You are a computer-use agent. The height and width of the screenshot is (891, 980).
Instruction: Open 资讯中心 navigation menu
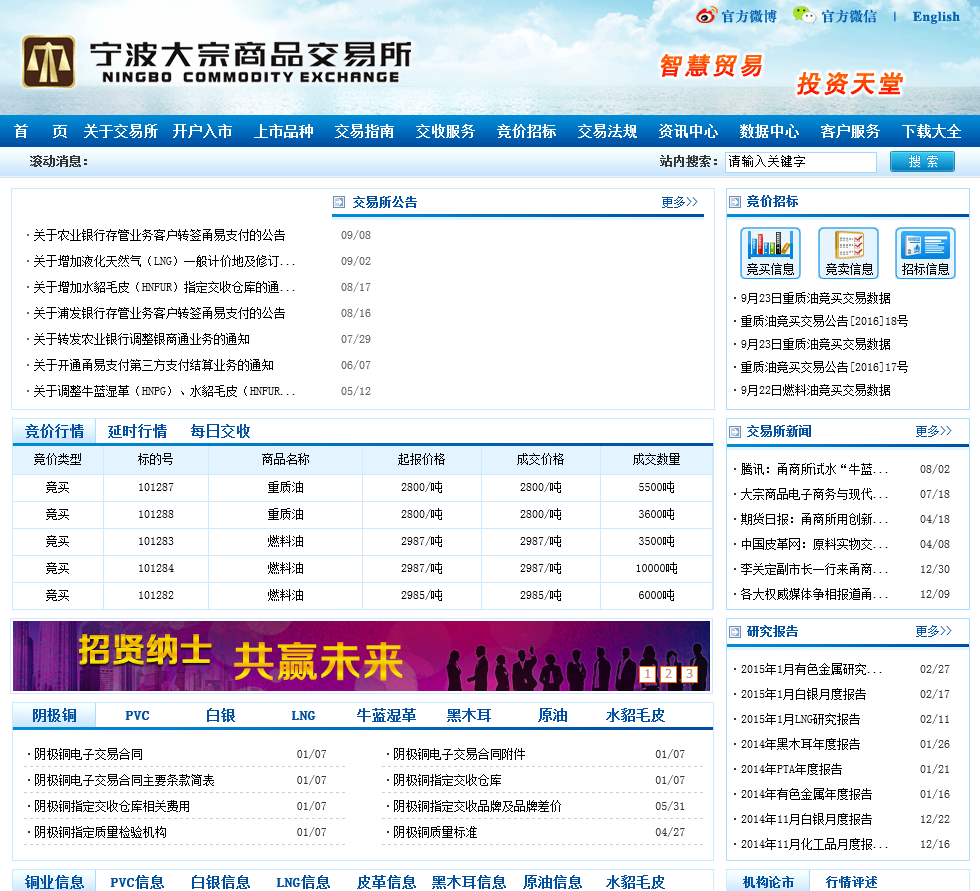pyautogui.click(x=688, y=131)
